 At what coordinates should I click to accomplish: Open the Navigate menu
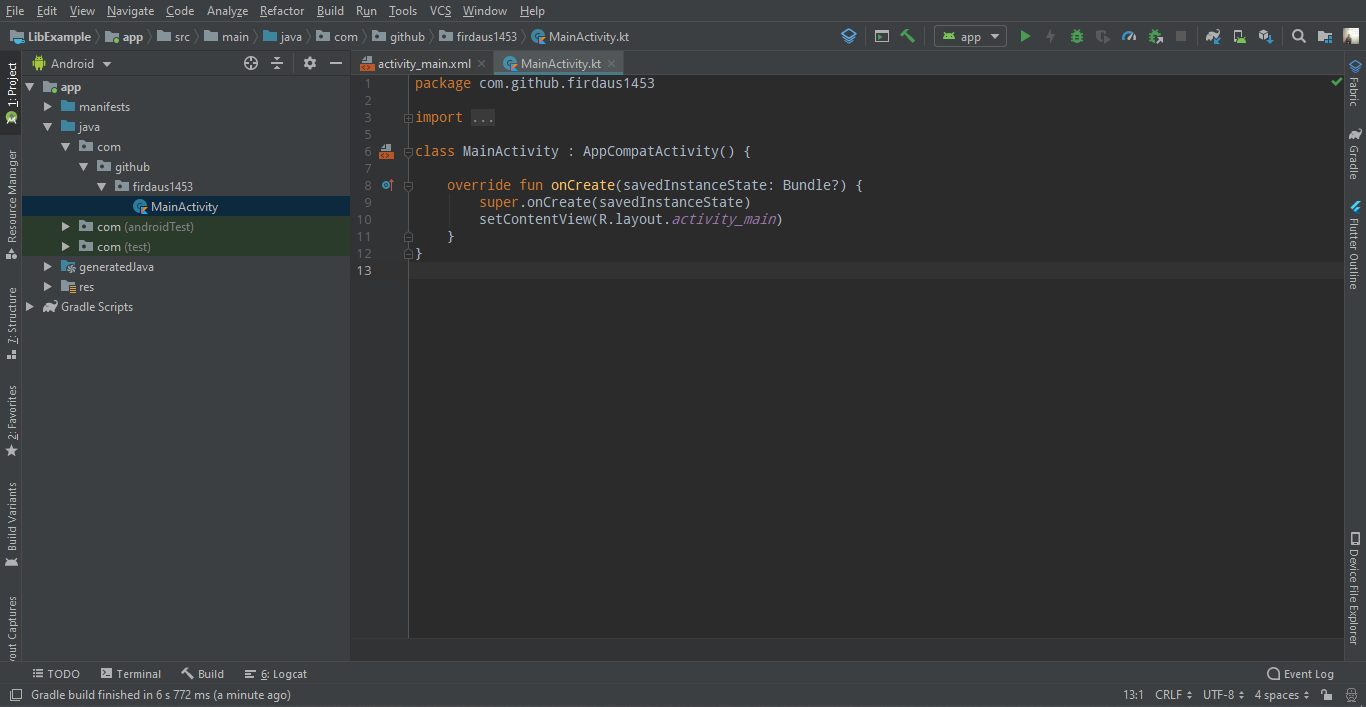[x=130, y=11]
